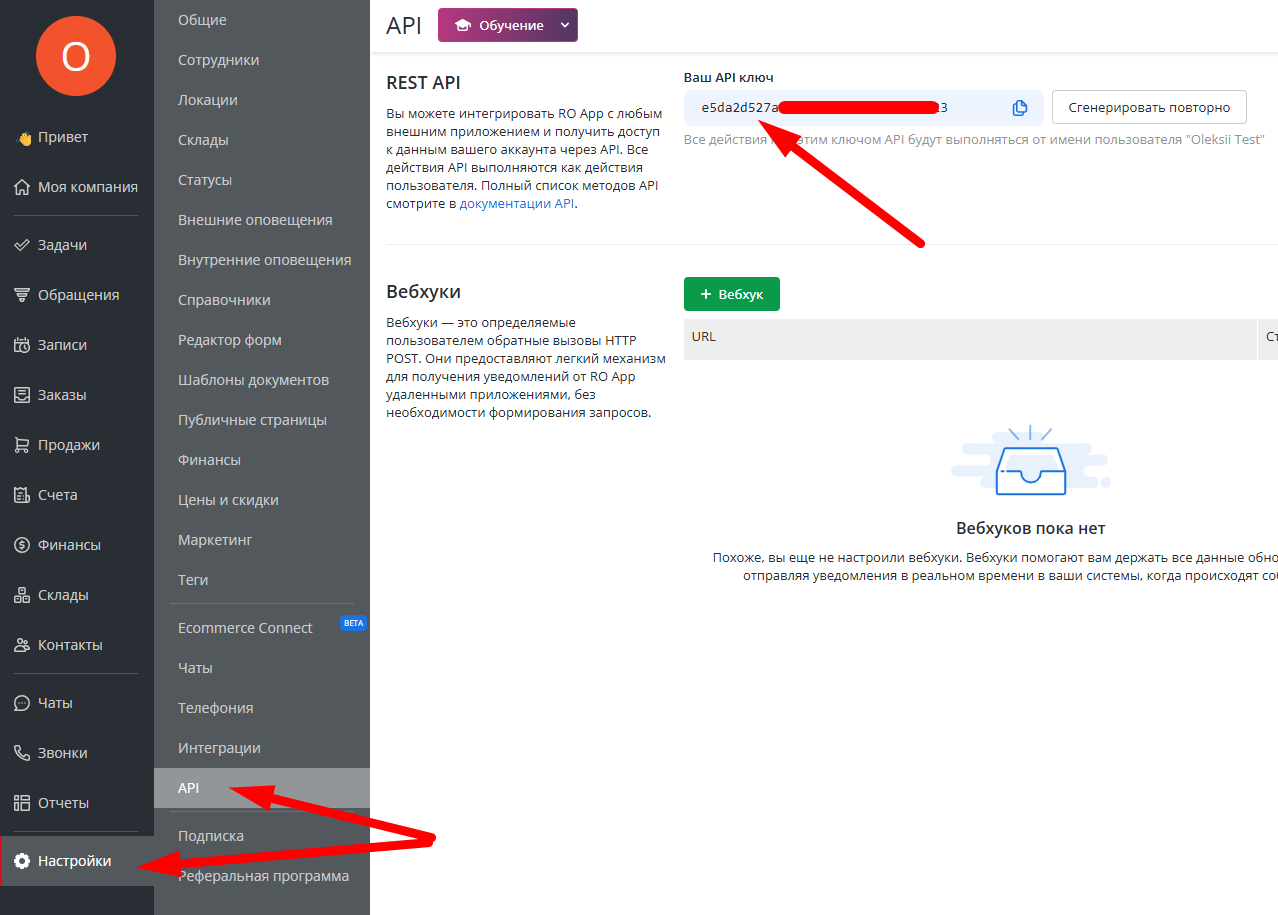Click the URL column header in webhooks table
The height and width of the screenshot is (915, 1278).
704,337
